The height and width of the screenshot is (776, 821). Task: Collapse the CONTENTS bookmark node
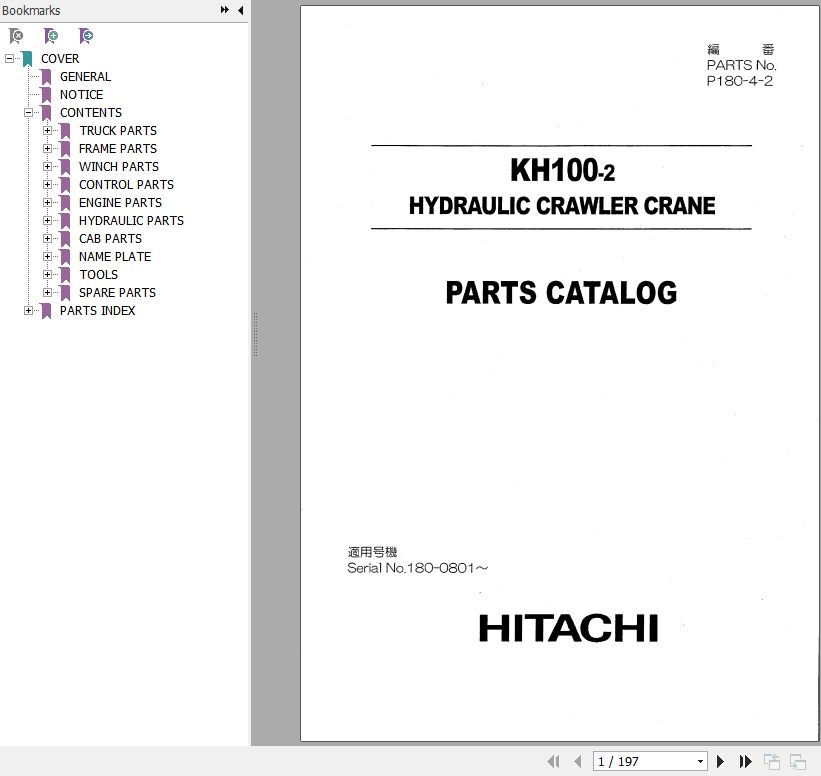pos(29,113)
